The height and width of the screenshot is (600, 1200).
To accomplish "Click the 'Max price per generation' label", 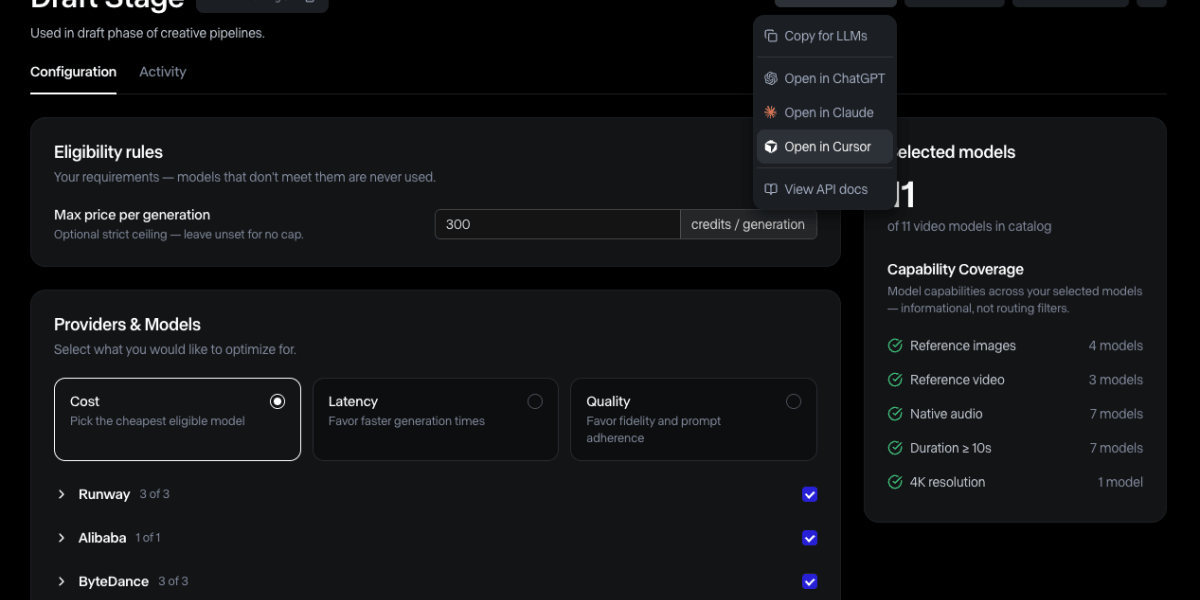I will pos(132,215).
